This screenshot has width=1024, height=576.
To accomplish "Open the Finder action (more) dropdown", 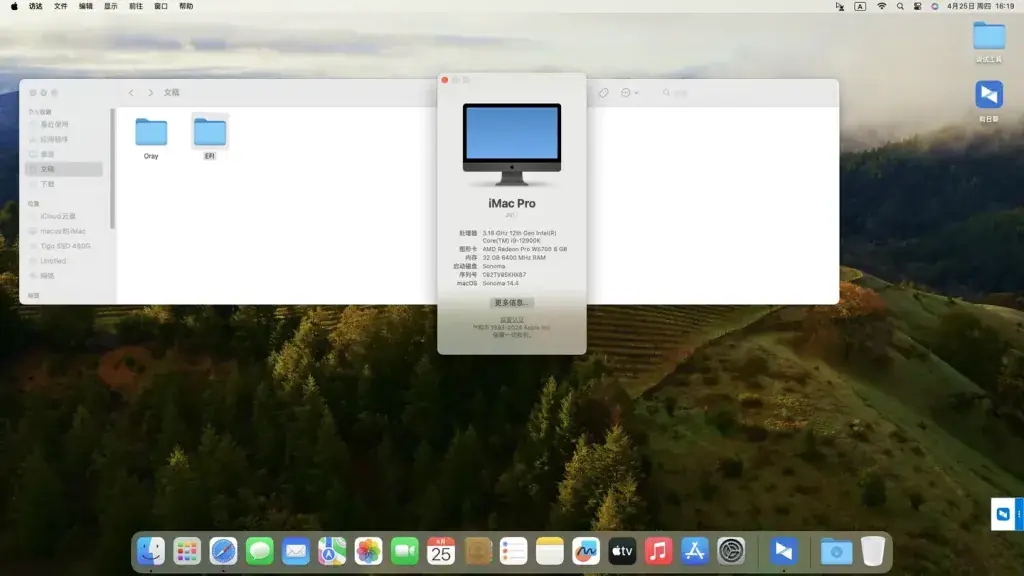I will pos(630,93).
